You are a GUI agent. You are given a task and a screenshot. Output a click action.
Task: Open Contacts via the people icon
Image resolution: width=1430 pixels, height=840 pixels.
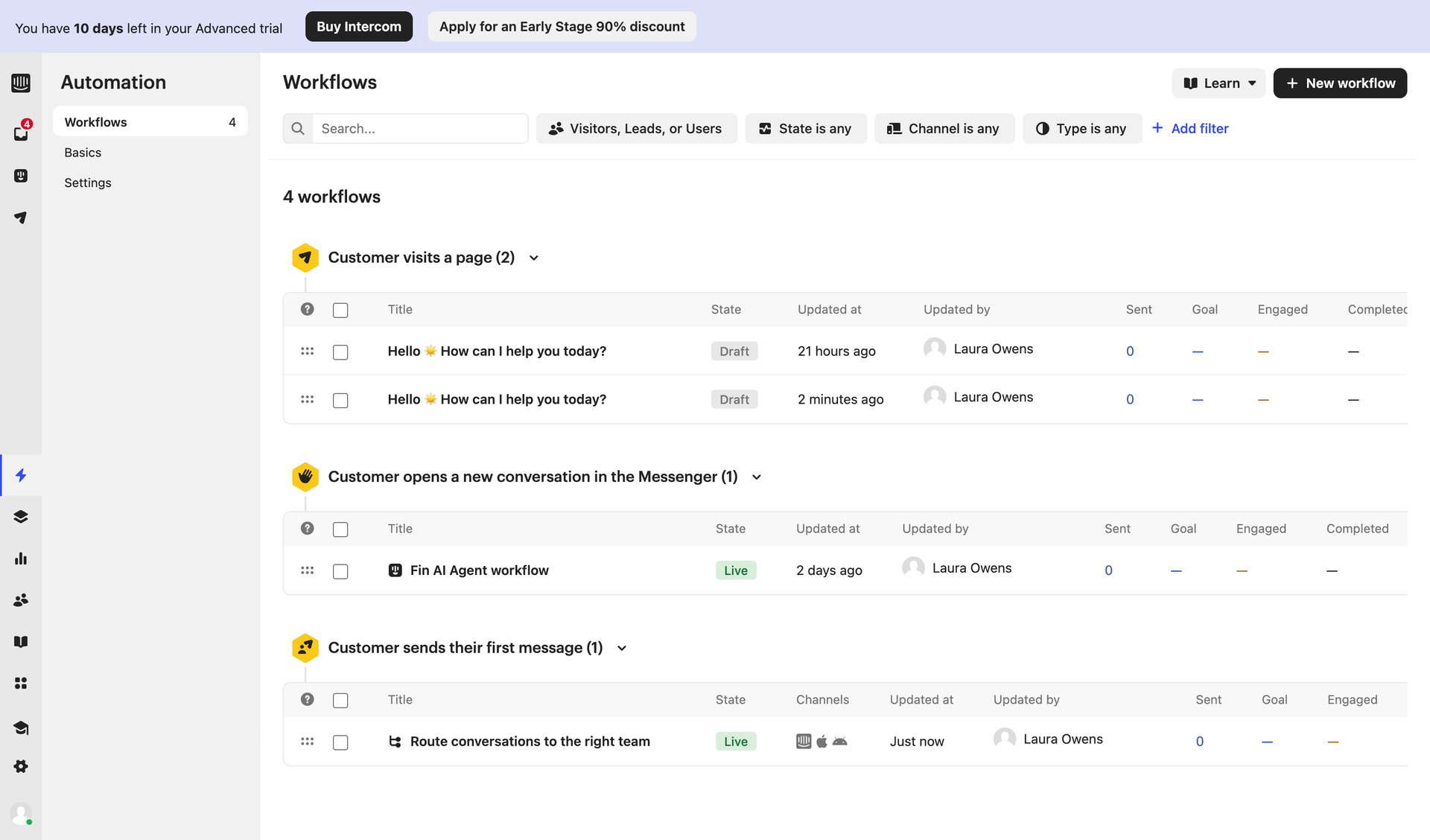click(x=21, y=599)
